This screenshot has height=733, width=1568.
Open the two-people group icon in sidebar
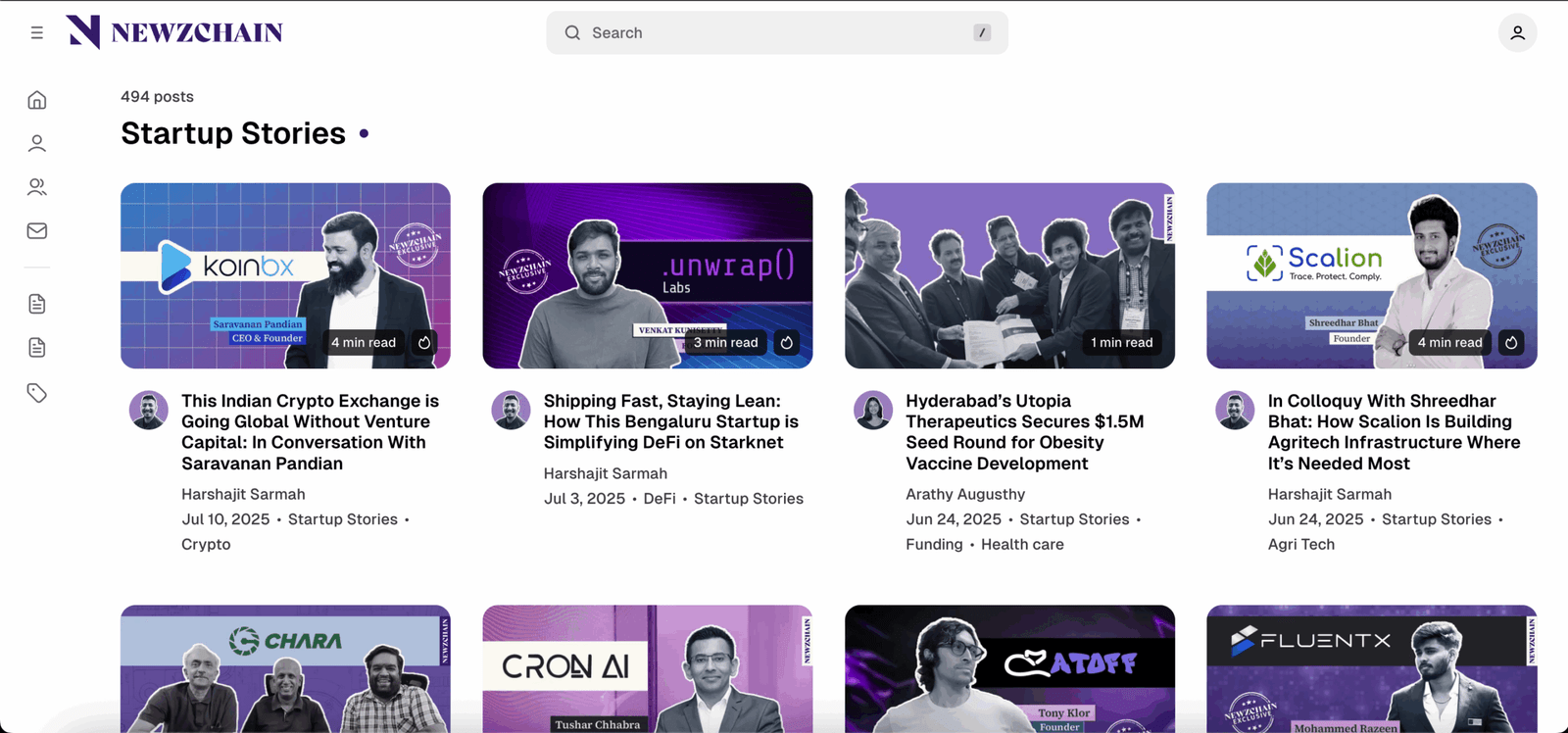tap(37, 186)
